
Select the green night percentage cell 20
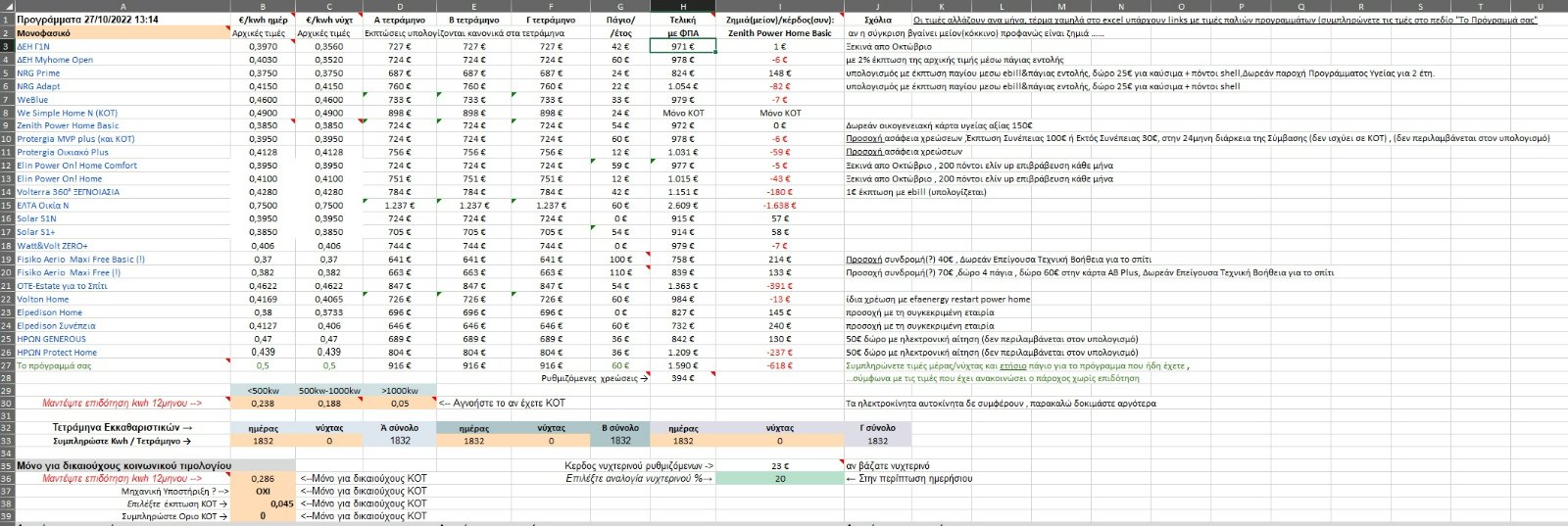point(780,479)
